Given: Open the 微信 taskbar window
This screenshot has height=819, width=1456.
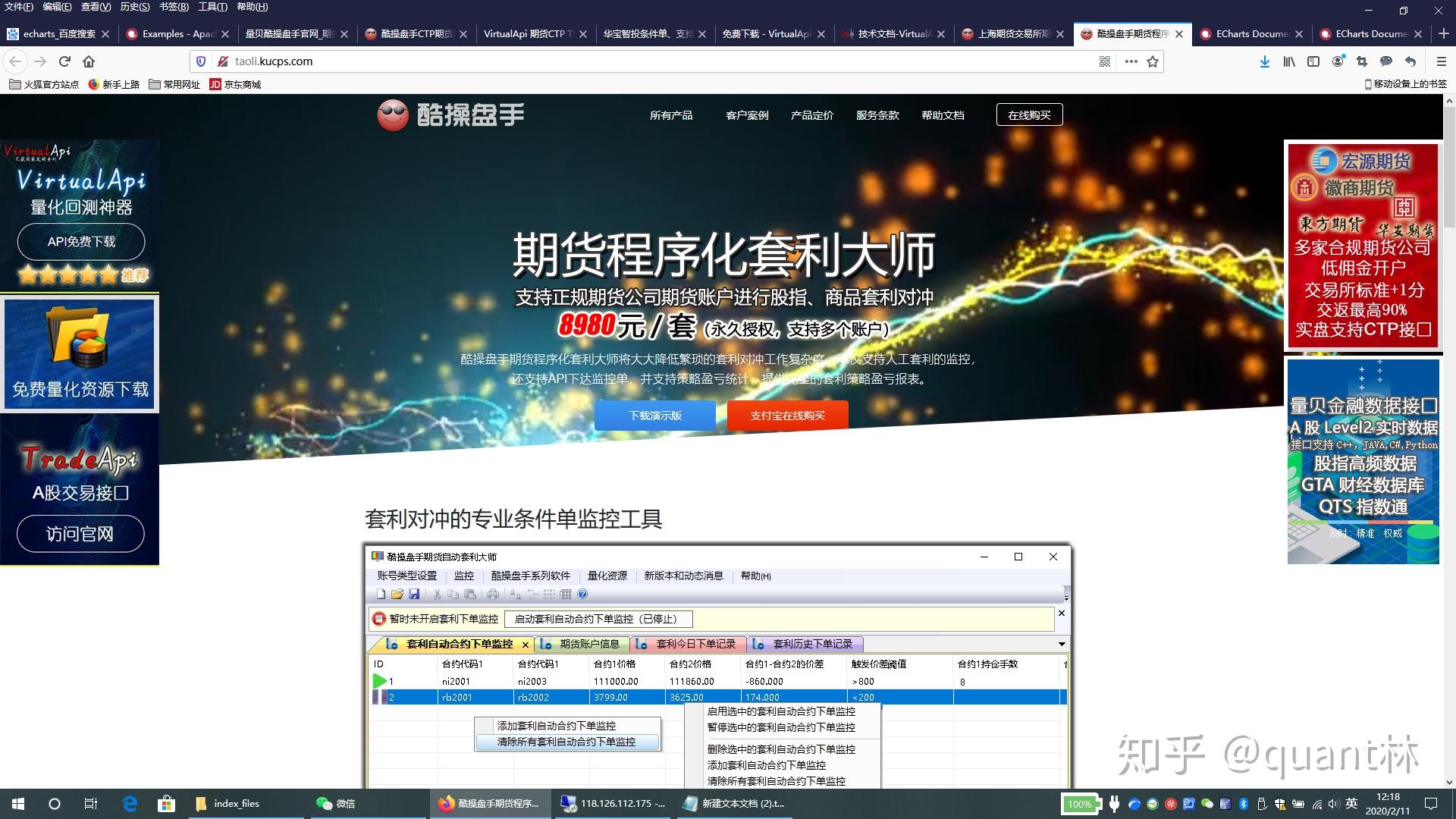Looking at the screenshot, I should [367, 804].
